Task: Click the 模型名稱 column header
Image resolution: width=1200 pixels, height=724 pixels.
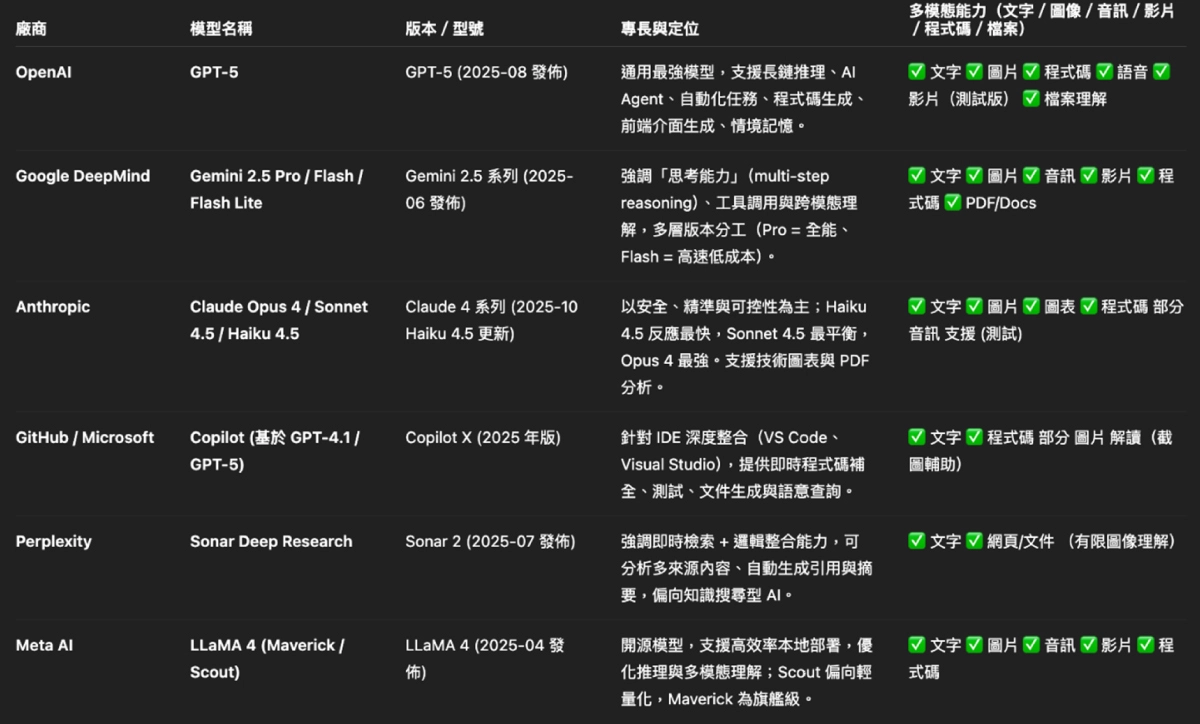Action: click(221, 29)
